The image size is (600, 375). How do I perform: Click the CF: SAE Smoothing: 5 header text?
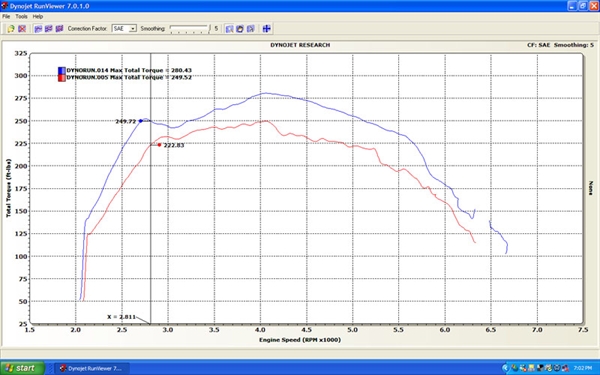561,45
